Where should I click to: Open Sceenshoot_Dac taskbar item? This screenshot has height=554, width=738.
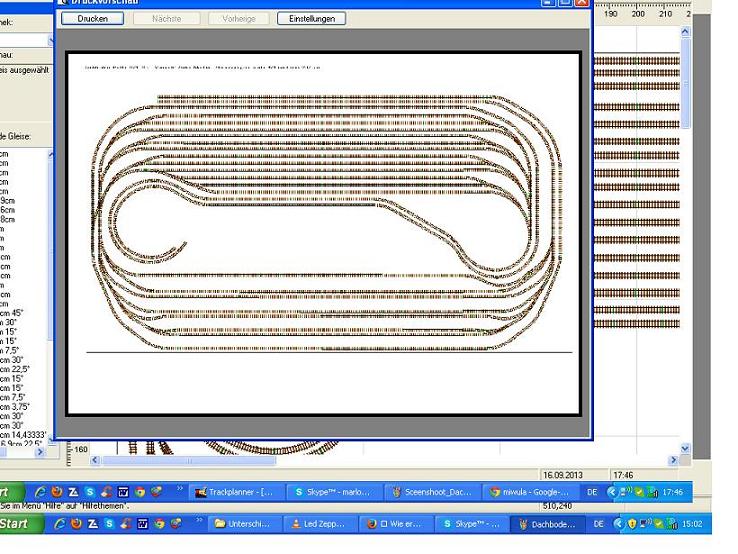tap(432, 492)
